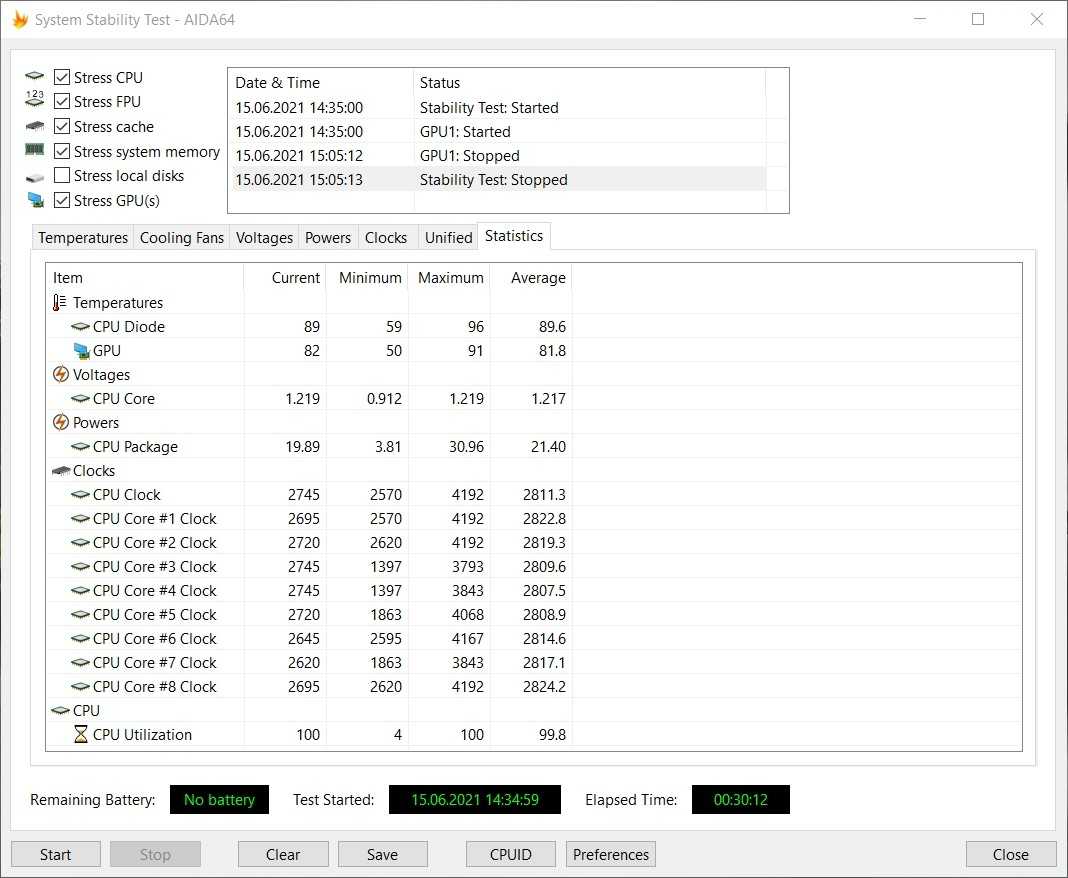Enable the Stress local disks checkbox
The height and width of the screenshot is (878, 1068).
[x=62, y=176]
